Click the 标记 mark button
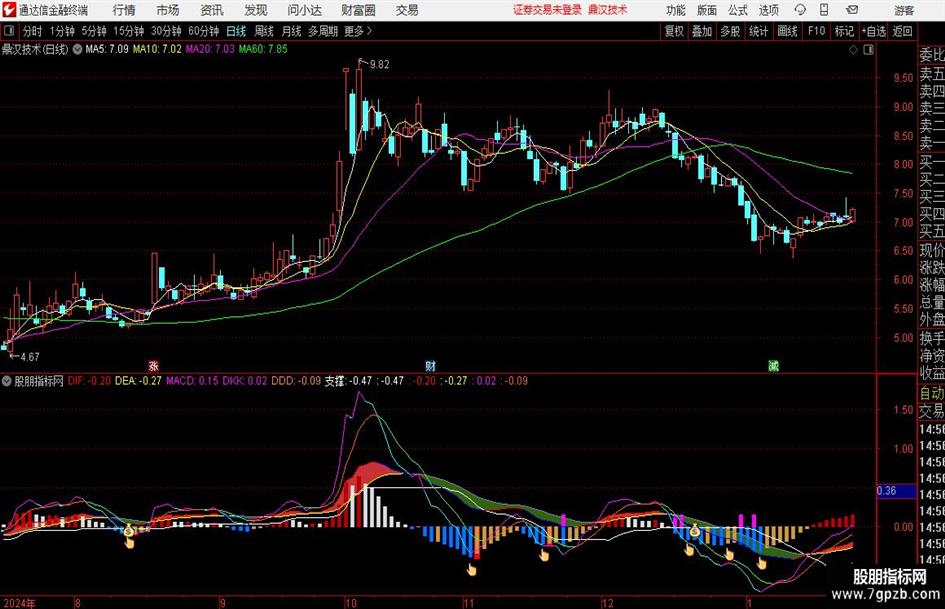The image size is (945, 609). coord(844,31)
